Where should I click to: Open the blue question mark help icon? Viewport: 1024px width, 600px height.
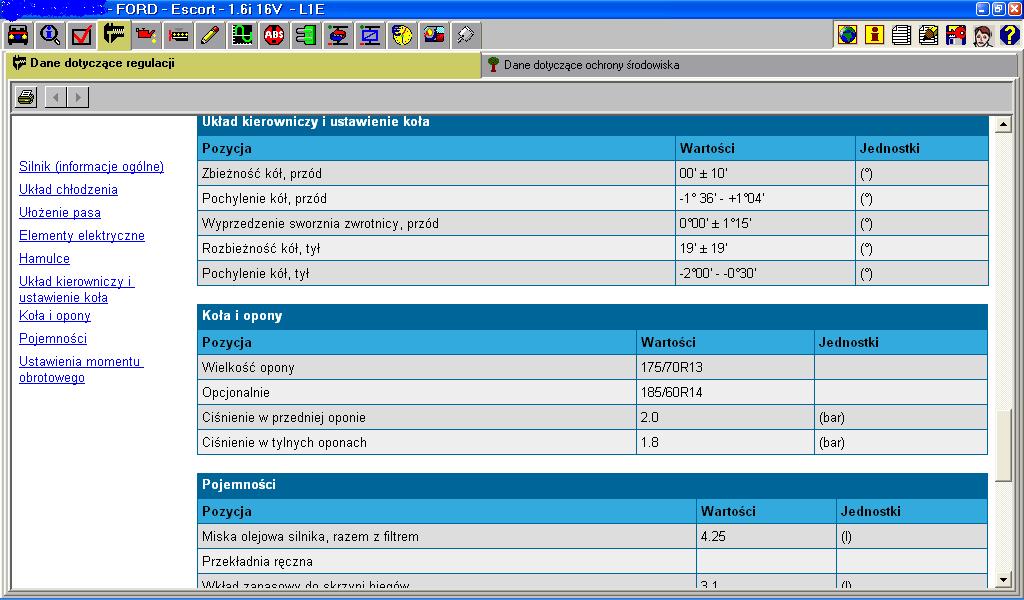pos(1009,36)
